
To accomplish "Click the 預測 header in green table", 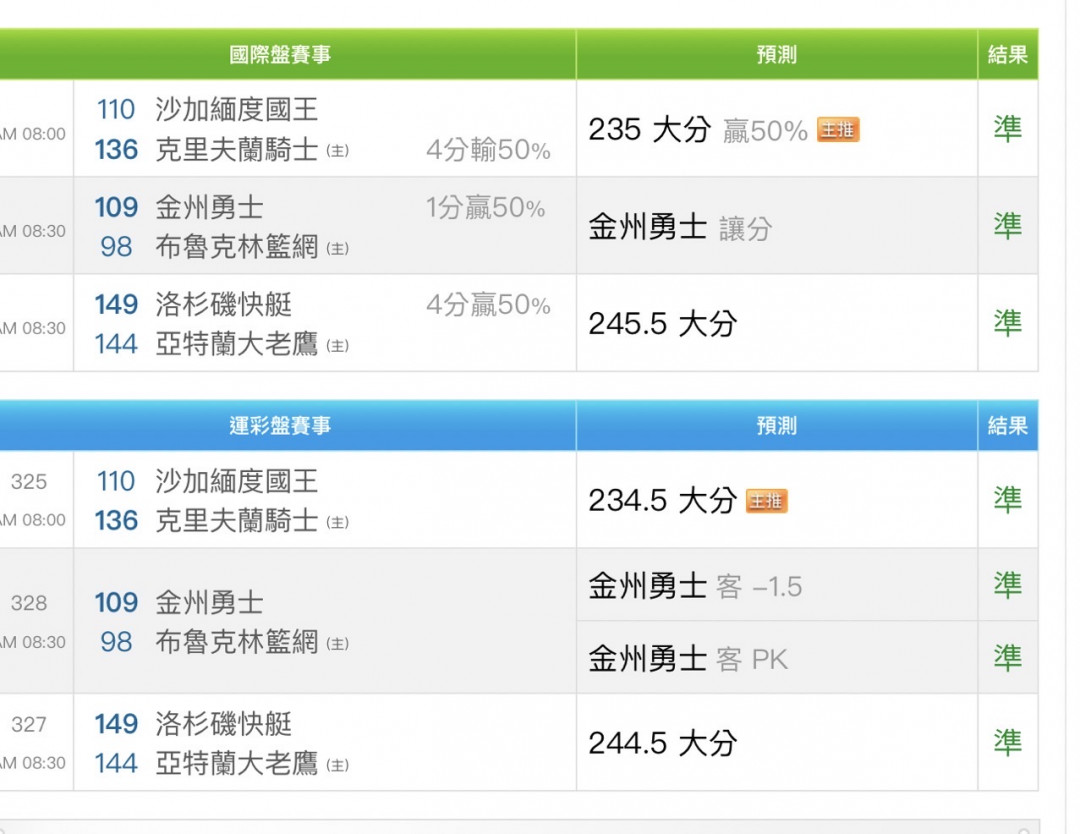I will pyautogui.click(x=776, y=55).
